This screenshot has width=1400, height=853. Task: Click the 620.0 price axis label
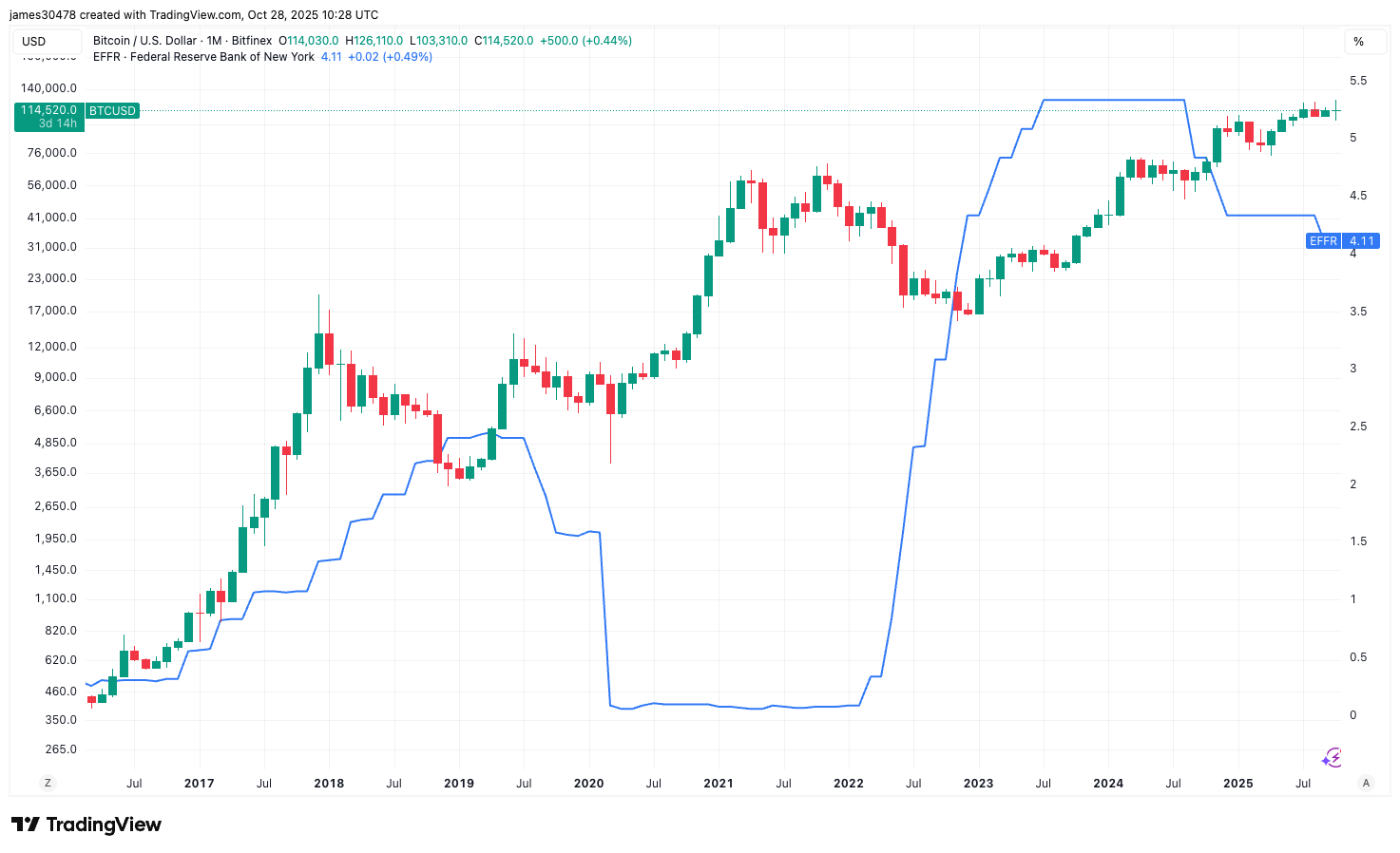pyautogui.click(x=61, y=660)
